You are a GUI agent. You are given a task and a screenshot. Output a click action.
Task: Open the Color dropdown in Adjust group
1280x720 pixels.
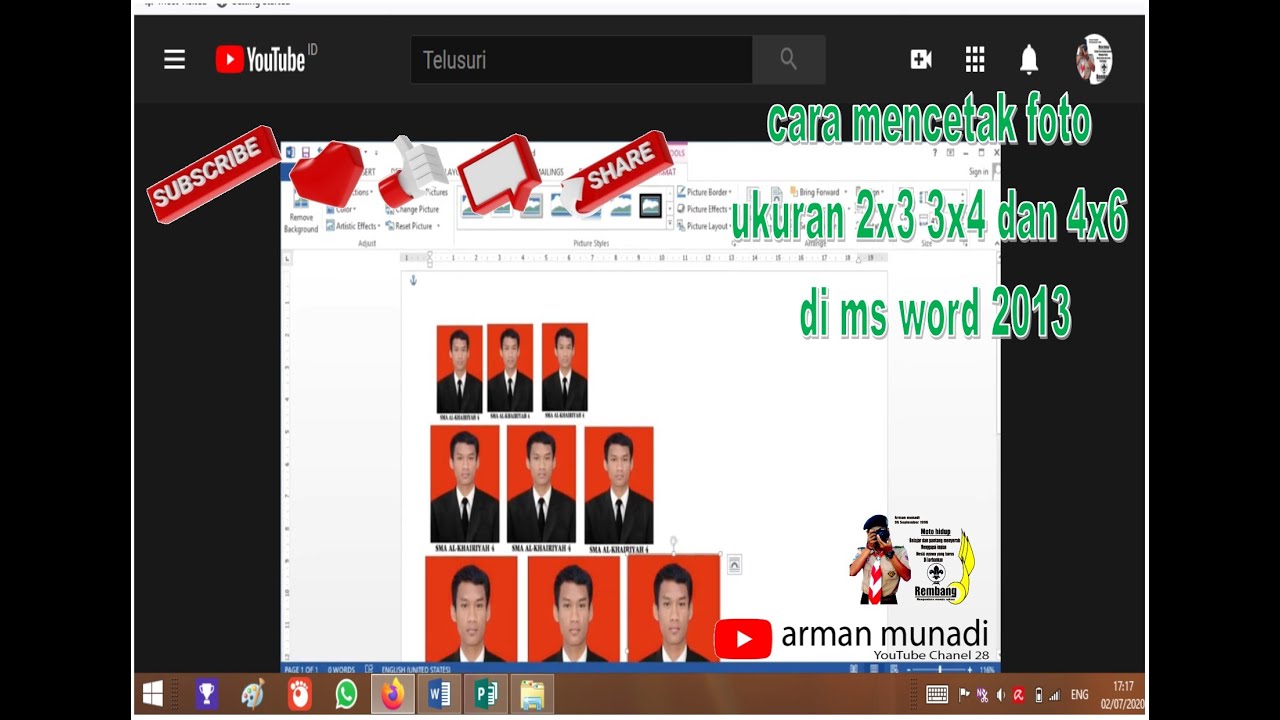pos(346,210)
